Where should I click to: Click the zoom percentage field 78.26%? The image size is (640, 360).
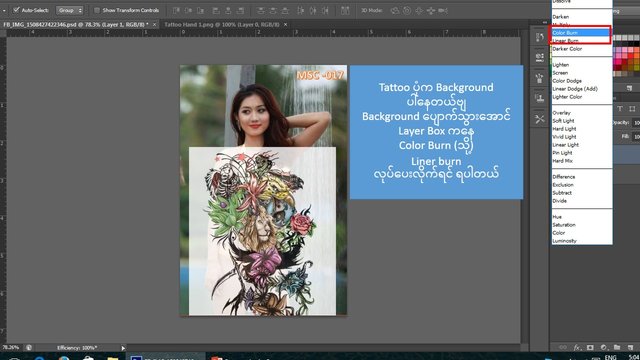pyautogui.click(x=11, y=348)
